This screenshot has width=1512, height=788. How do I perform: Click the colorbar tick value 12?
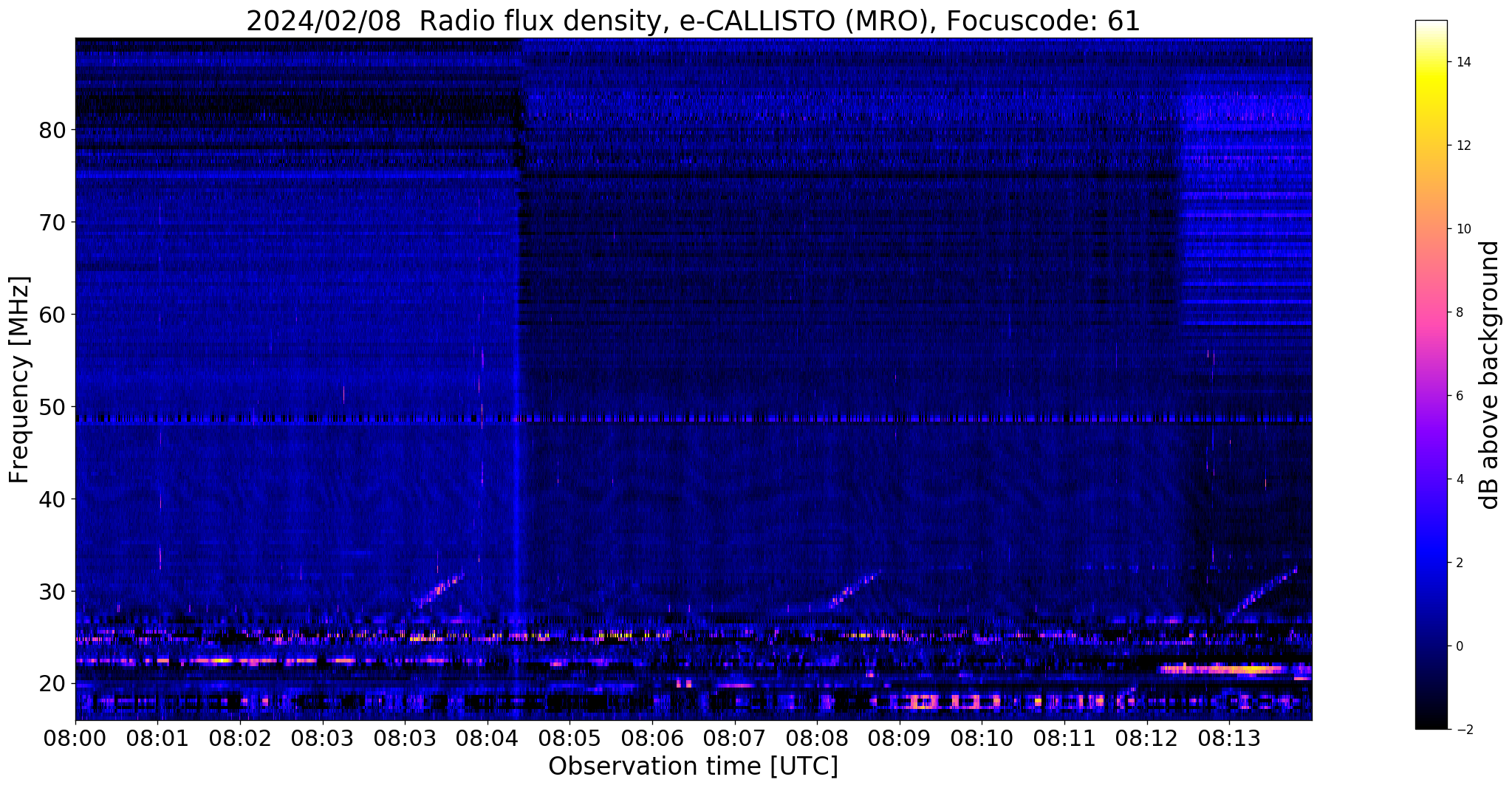[x=1463, y=145]
